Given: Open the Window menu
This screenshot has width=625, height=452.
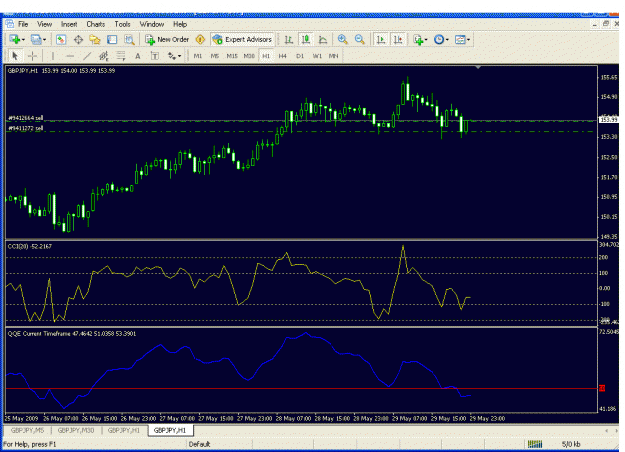Looking at the screenshot, I should 151,24.
